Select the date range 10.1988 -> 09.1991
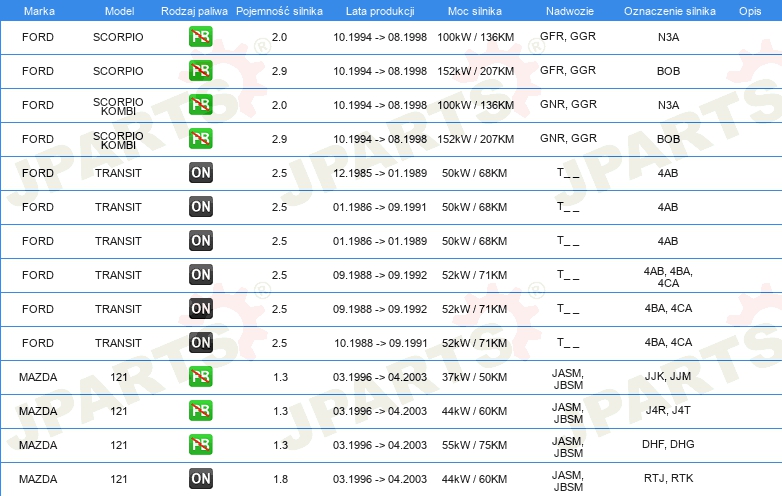This screenshot has width=782, height=496. pyautogui.click(x=381, y=343)
